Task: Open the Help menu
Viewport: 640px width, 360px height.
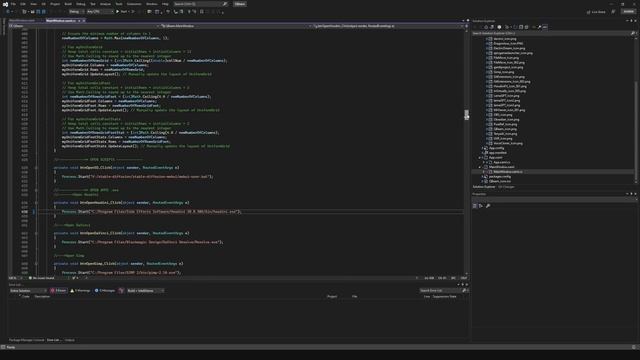Action: point(165,4)
